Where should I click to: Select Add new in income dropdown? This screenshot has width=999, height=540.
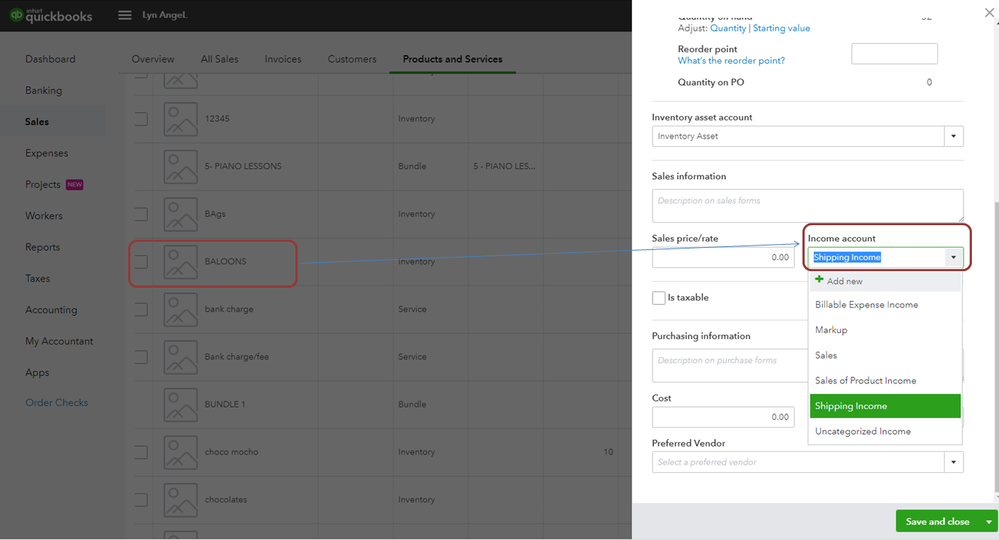click(x=885, y=281)
